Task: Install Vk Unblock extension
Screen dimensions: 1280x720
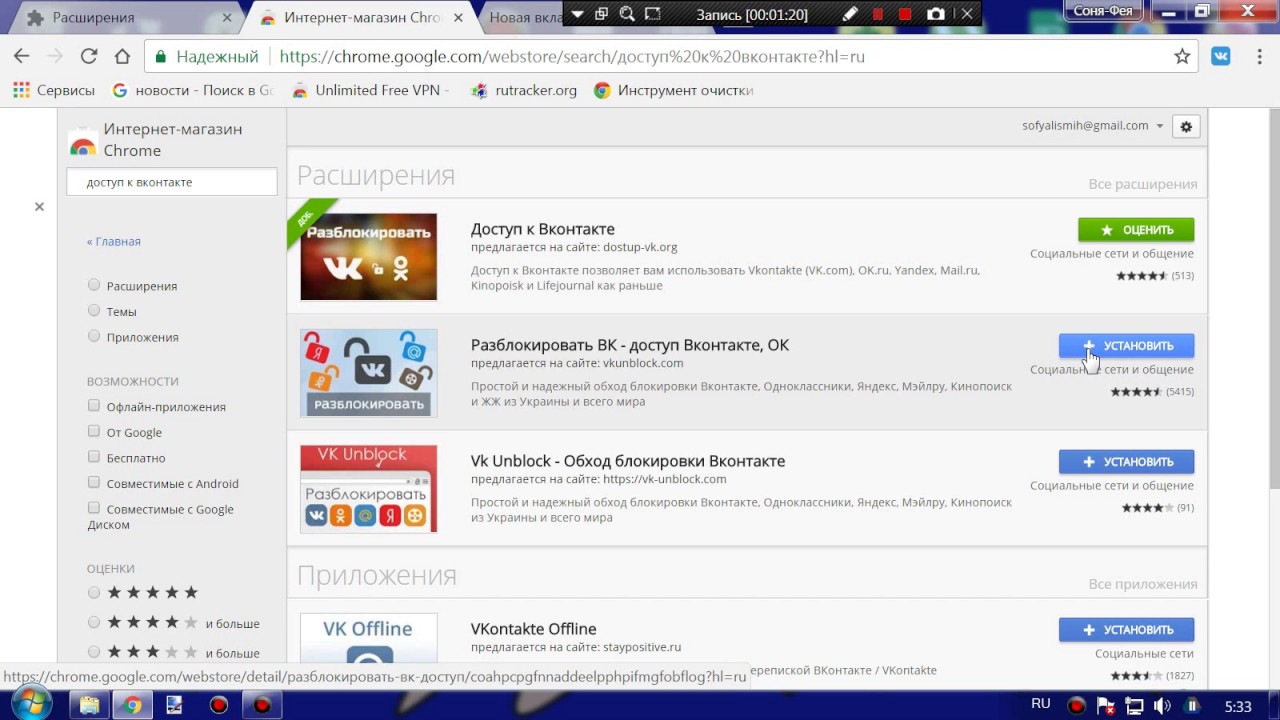Action: (x=1126, y=462)
